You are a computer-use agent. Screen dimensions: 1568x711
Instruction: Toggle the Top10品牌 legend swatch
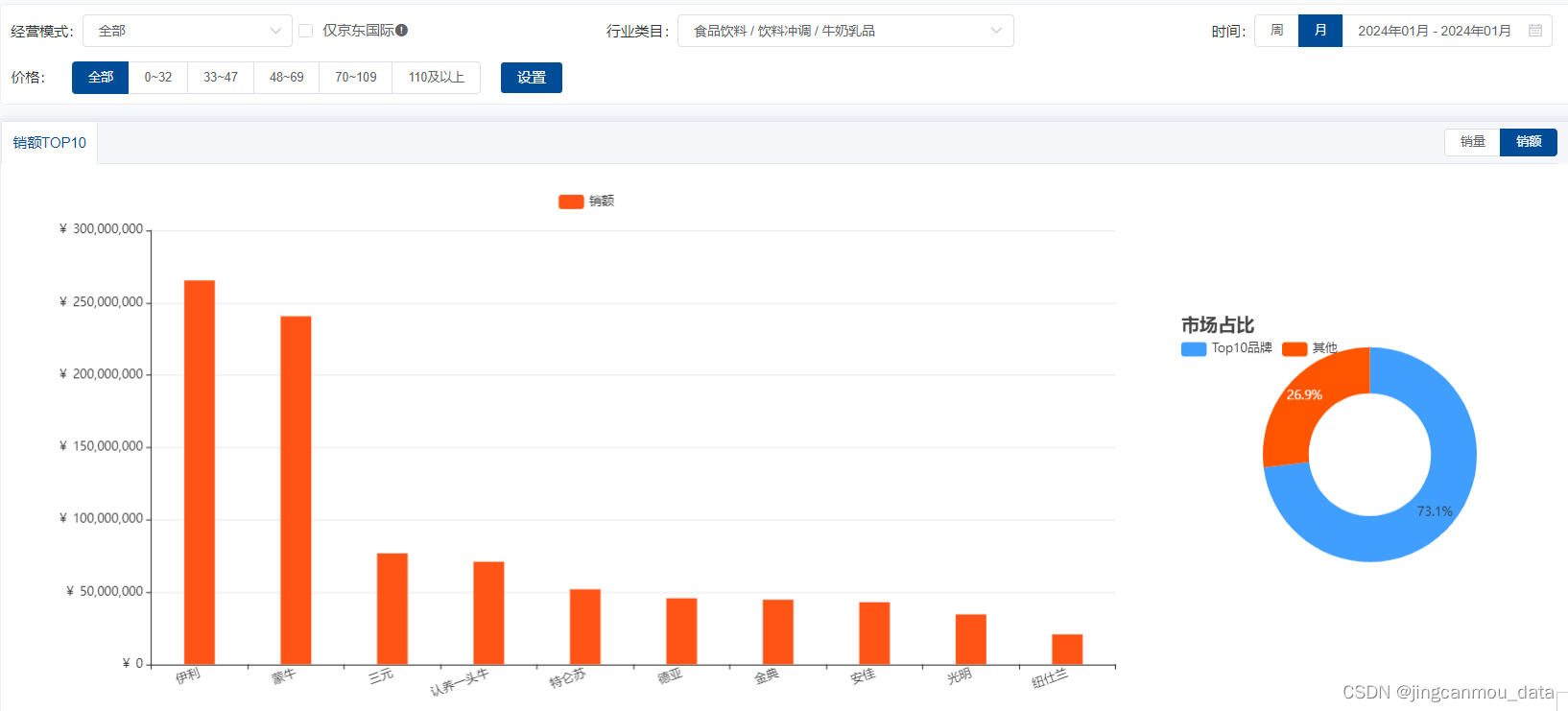click(x=1194, y=349)
